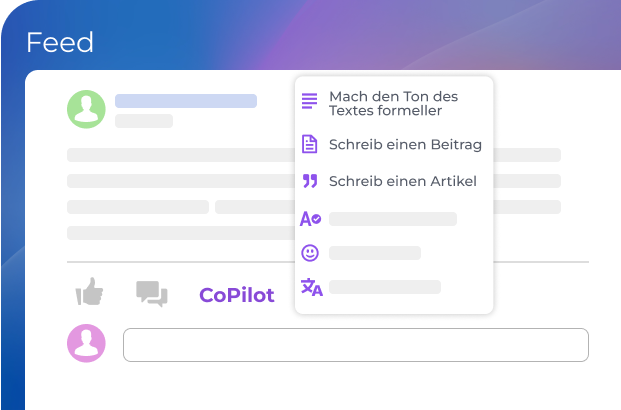This screenshot has width=621, height=410.
Task: Click the placeholder label next to spell-check icon
Action: pyautogui.click(x=392, y=219)
